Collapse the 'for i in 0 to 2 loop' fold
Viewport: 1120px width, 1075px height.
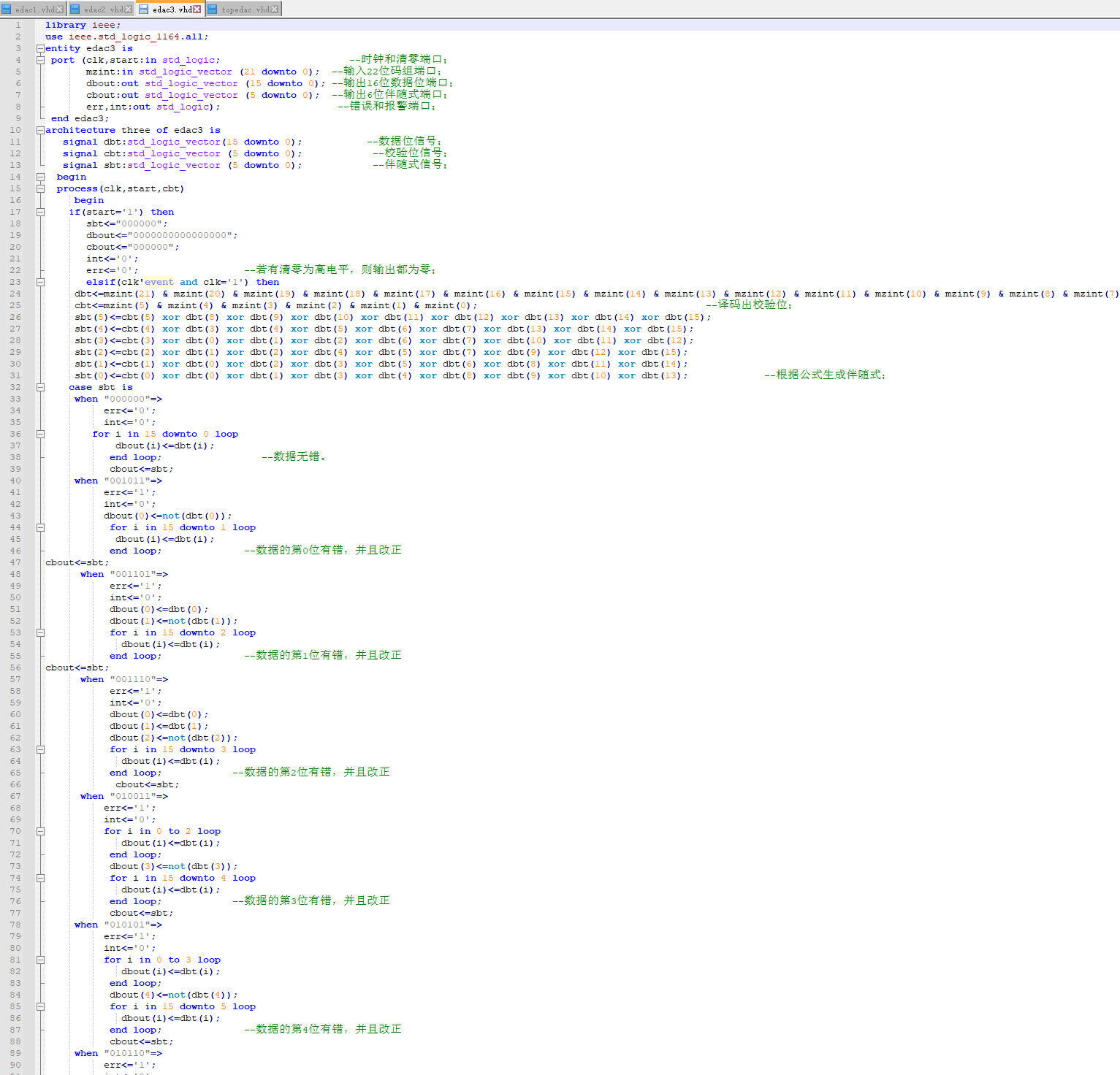pos(40,831)
